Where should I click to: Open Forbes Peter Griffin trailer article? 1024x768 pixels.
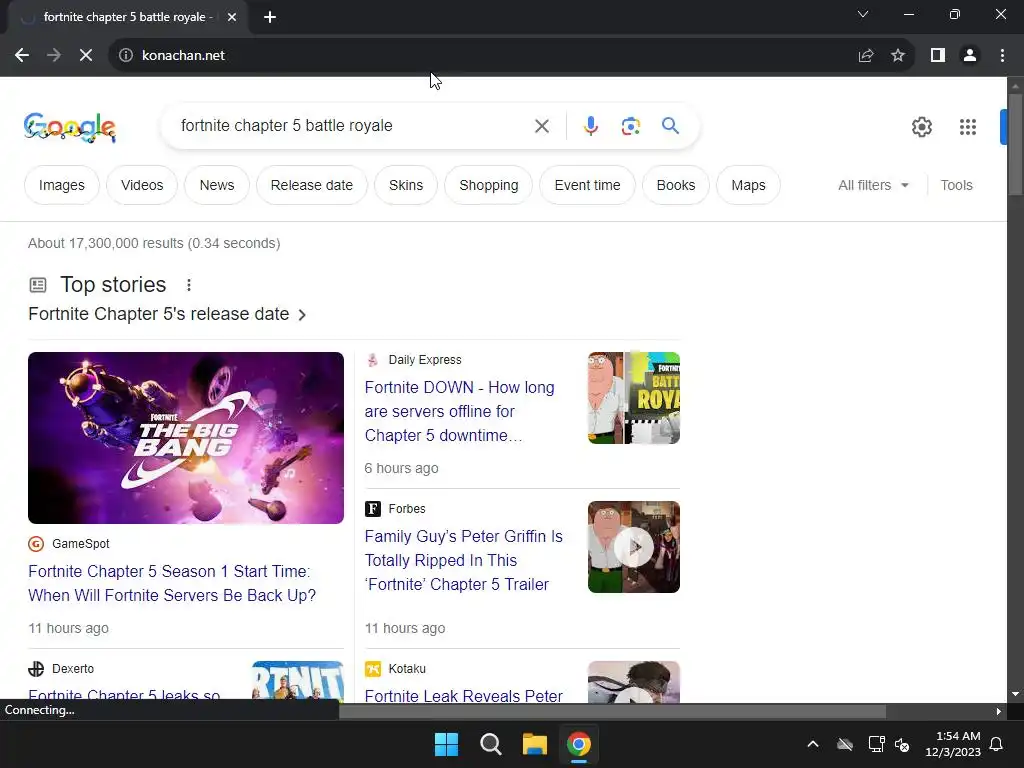point(463,560)
